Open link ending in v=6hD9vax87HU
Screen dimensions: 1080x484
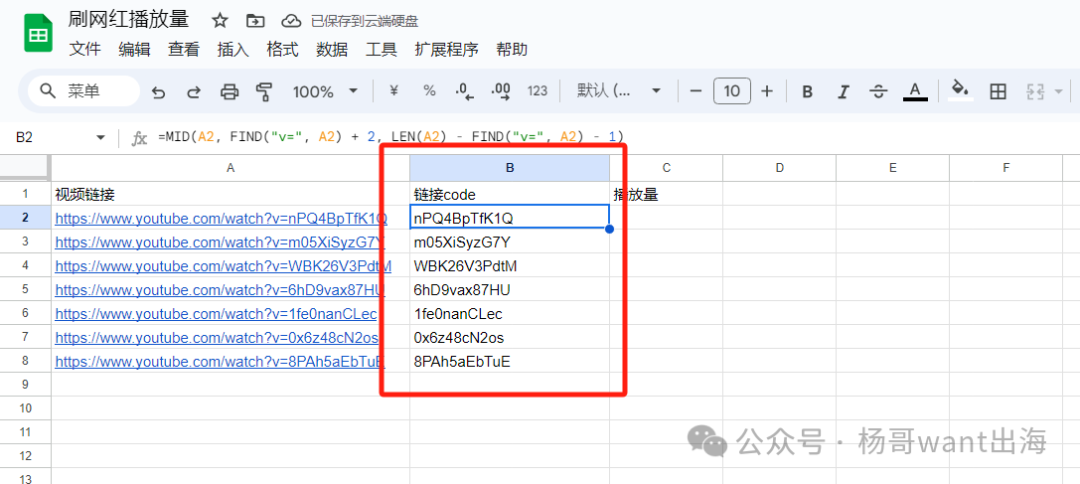[x=220, y=290]
